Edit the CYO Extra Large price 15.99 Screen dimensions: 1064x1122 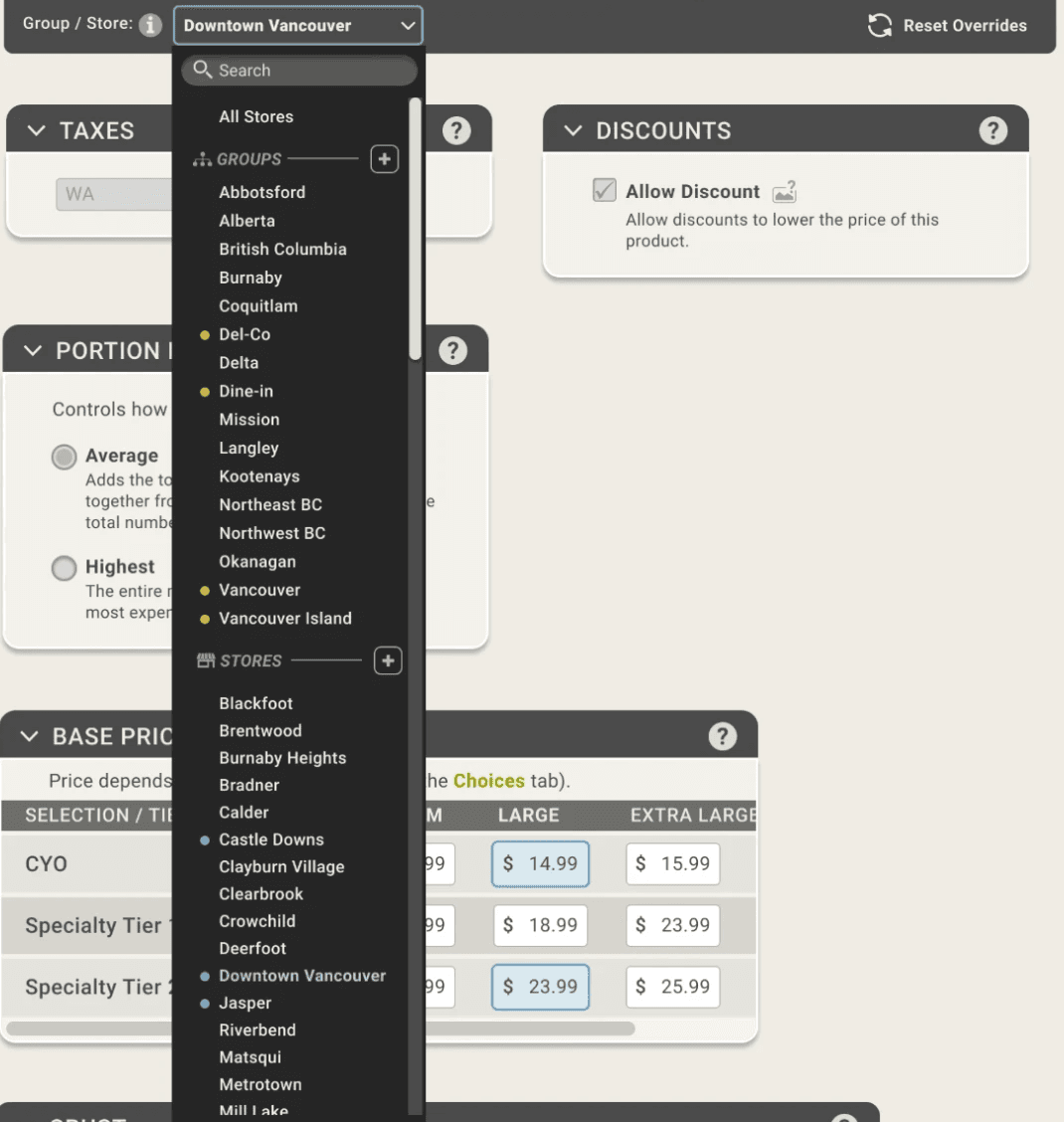[x=672, y=863]
